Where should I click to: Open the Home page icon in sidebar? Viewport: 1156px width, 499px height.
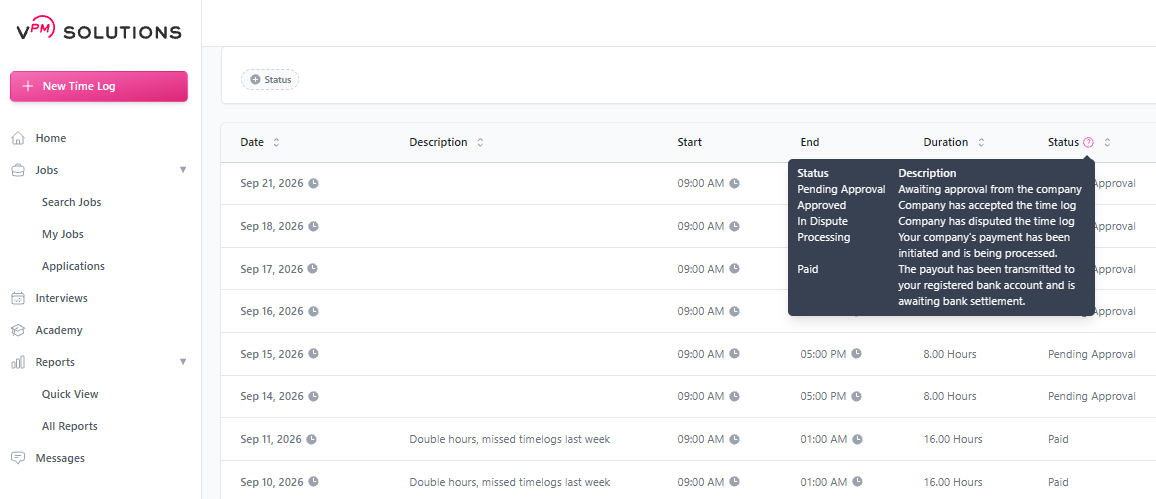18,138
